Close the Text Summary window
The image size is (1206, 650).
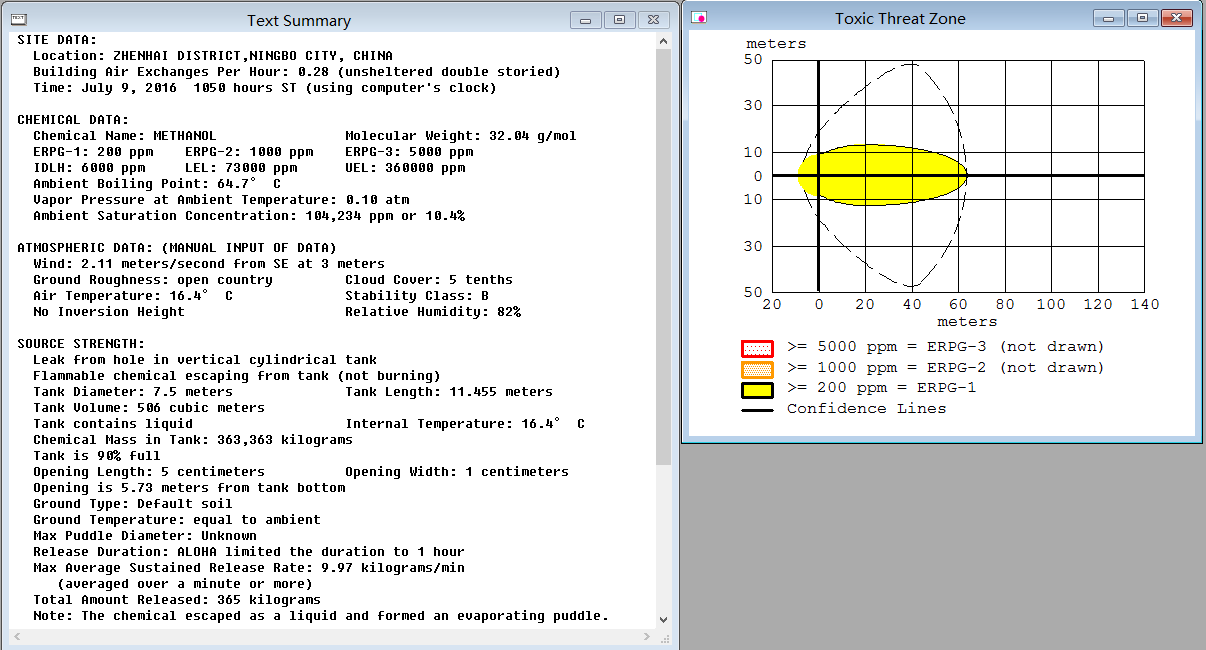point(653,20)
